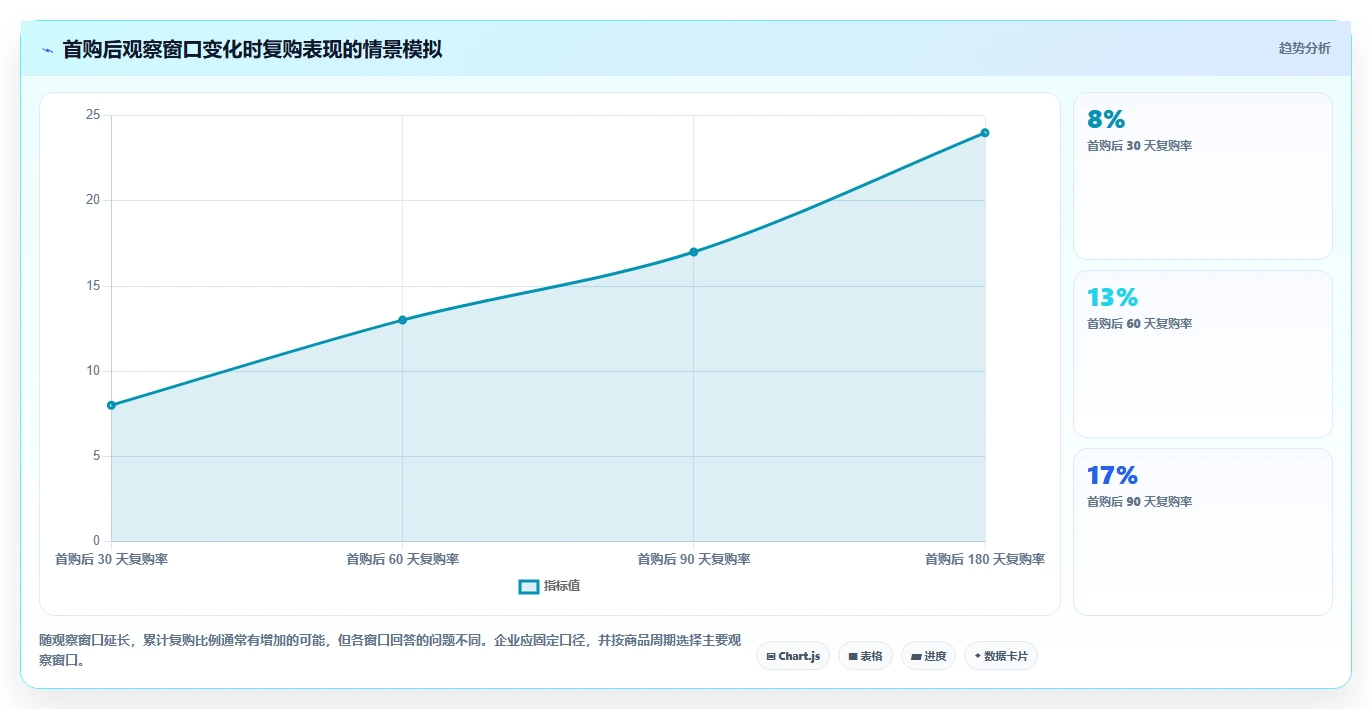Click the data point for 首购后 180 天复购率
Image resolution: width=1372 pixels, height=709 pixels.
(x=985, y=133)
